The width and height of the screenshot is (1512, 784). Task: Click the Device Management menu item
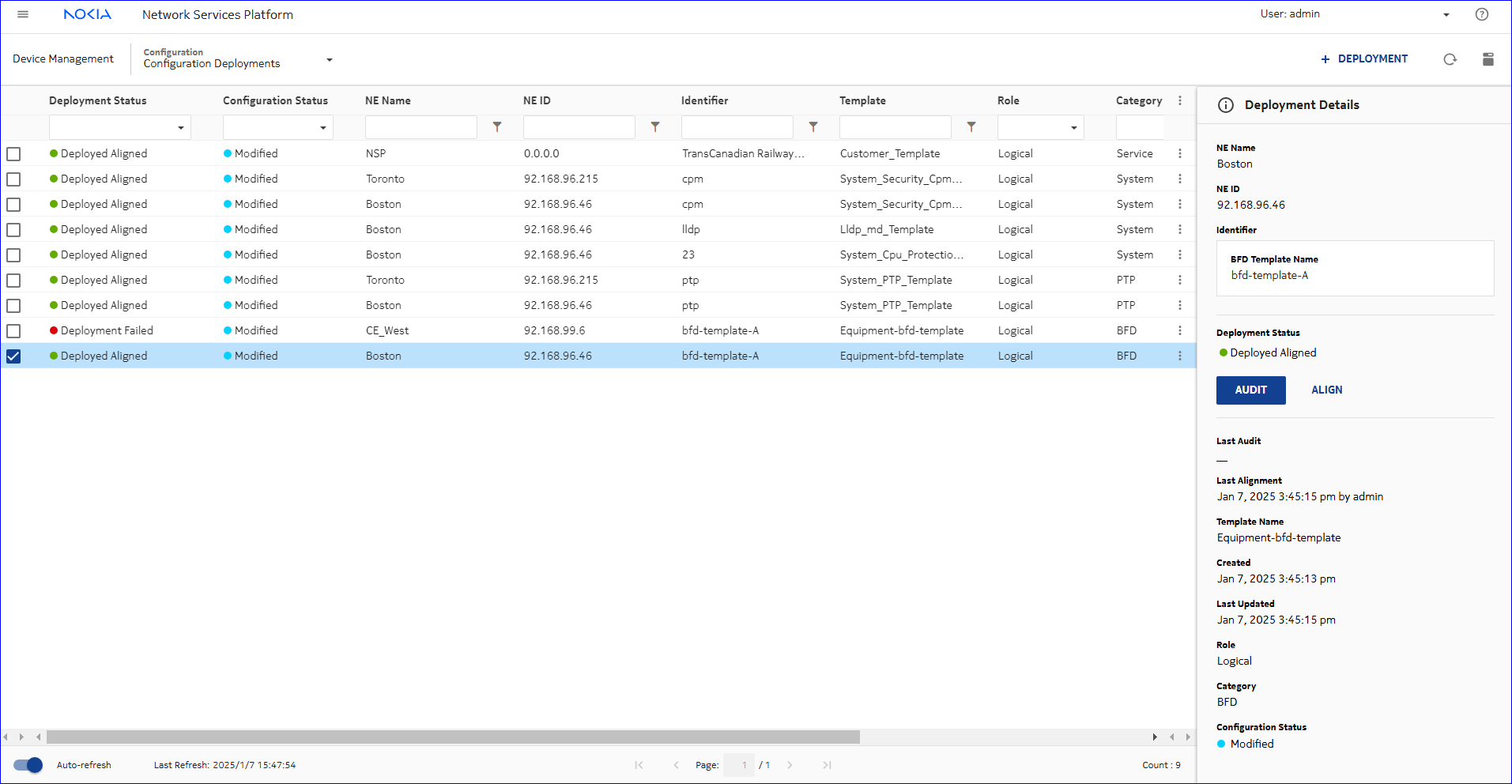point(63,59)
